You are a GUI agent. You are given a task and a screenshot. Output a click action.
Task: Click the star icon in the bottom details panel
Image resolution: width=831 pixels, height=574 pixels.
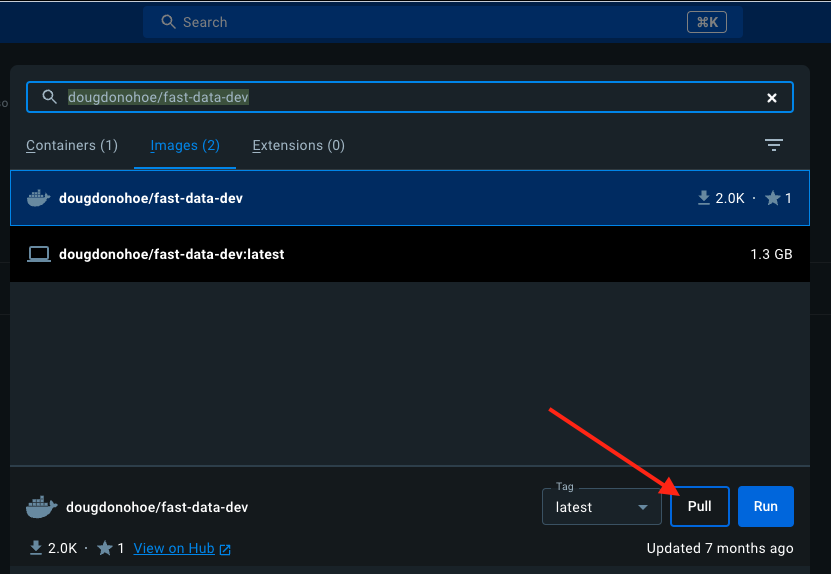pyautogui.click(x=105, y=548)
